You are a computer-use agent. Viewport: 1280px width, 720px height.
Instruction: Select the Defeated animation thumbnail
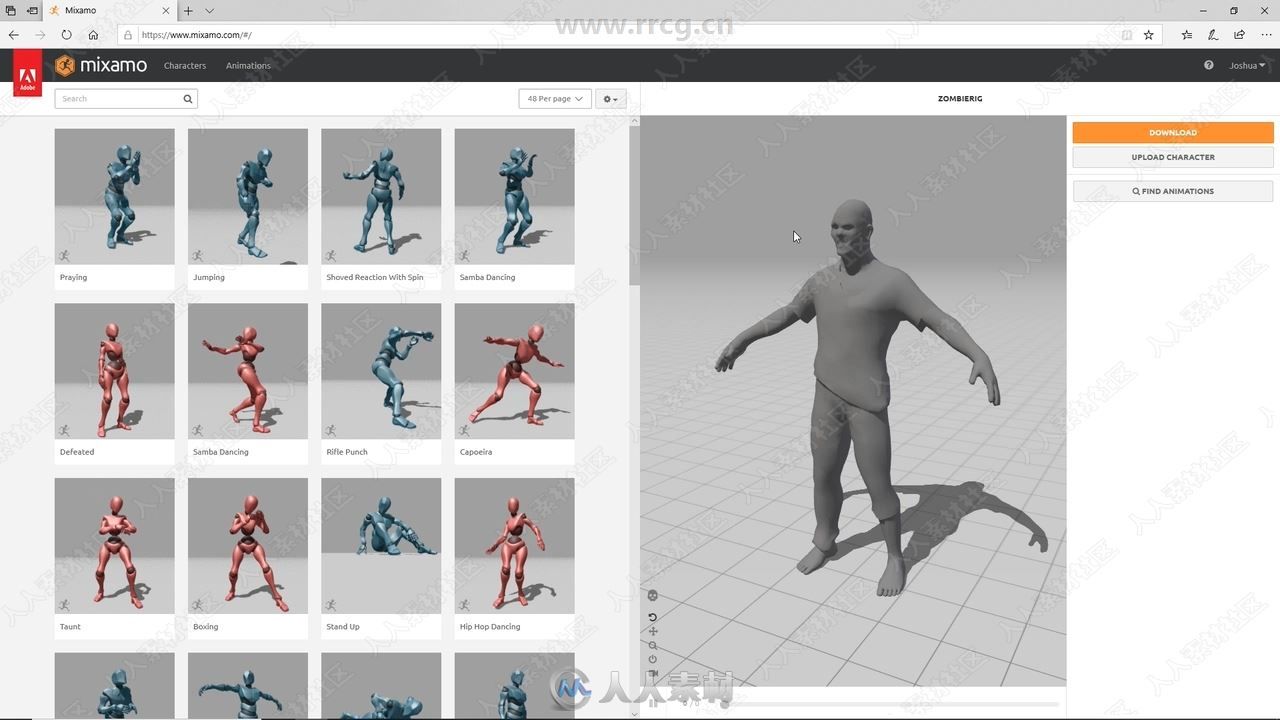[114, 371]
